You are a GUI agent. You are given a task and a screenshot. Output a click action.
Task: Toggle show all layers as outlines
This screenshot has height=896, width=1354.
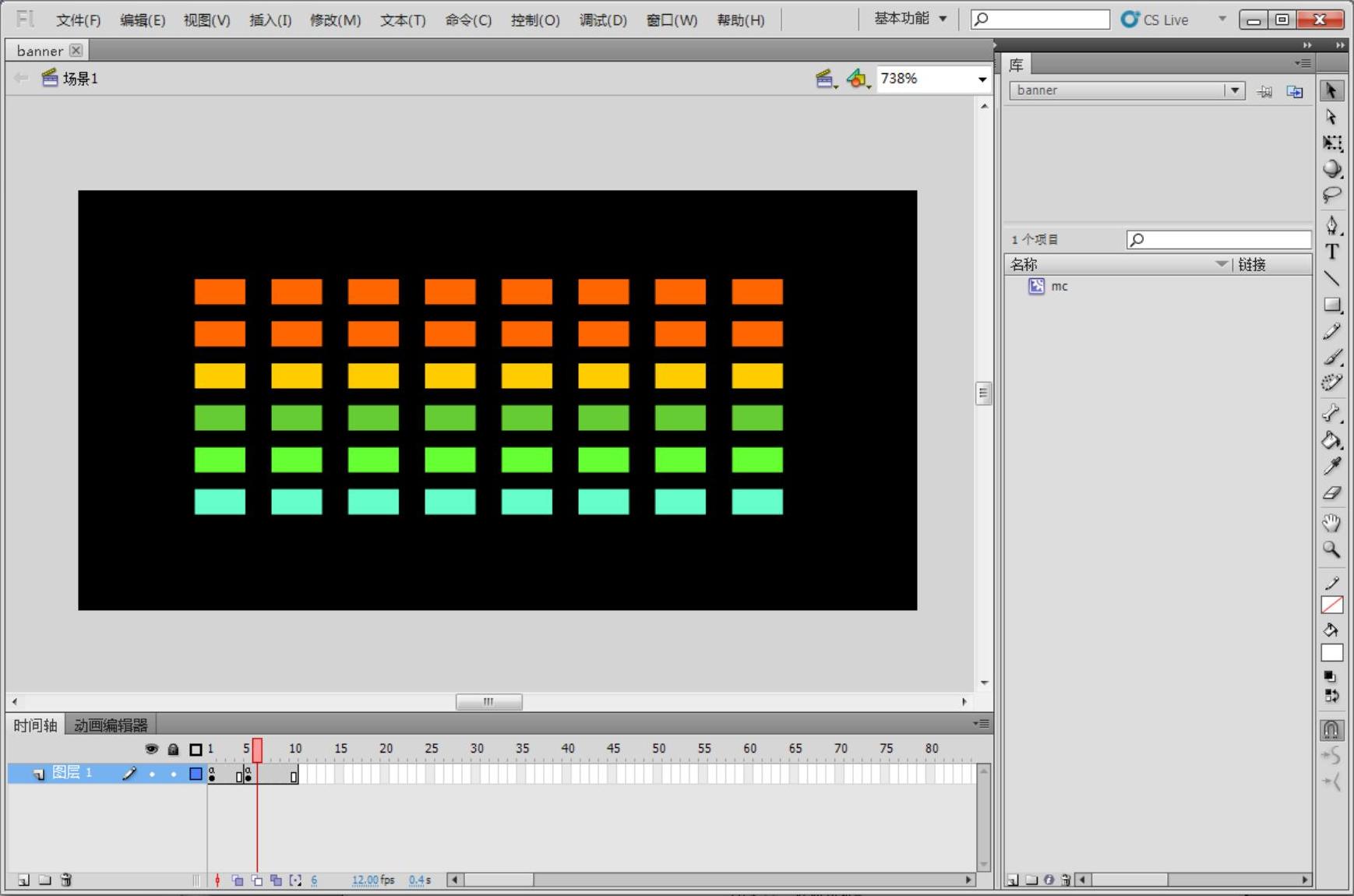(x=196, y=749)
